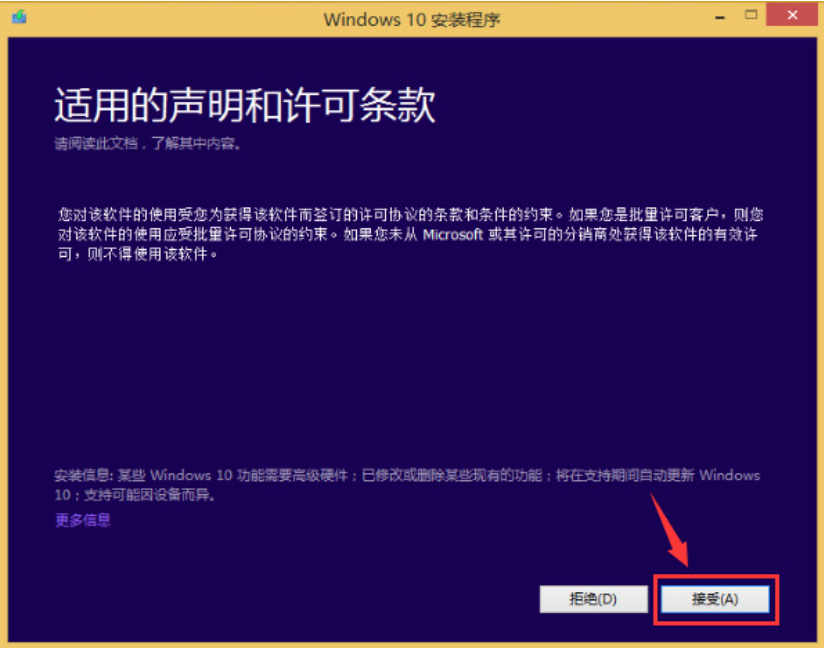
Task: Click the Windows 10 setup icon in title bar
Action: 19,17
